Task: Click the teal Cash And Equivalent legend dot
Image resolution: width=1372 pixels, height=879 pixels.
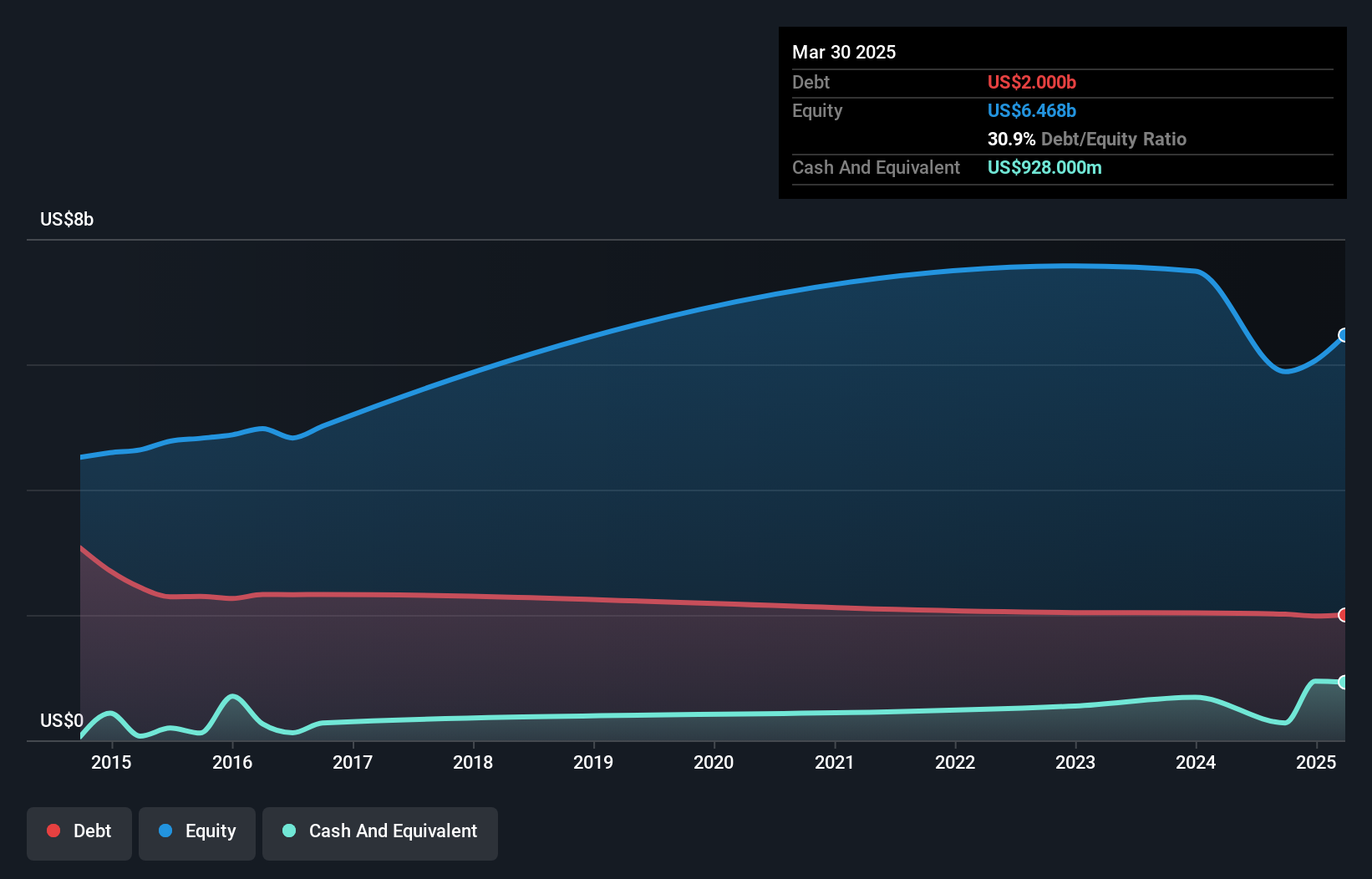Action: [289, 831]
